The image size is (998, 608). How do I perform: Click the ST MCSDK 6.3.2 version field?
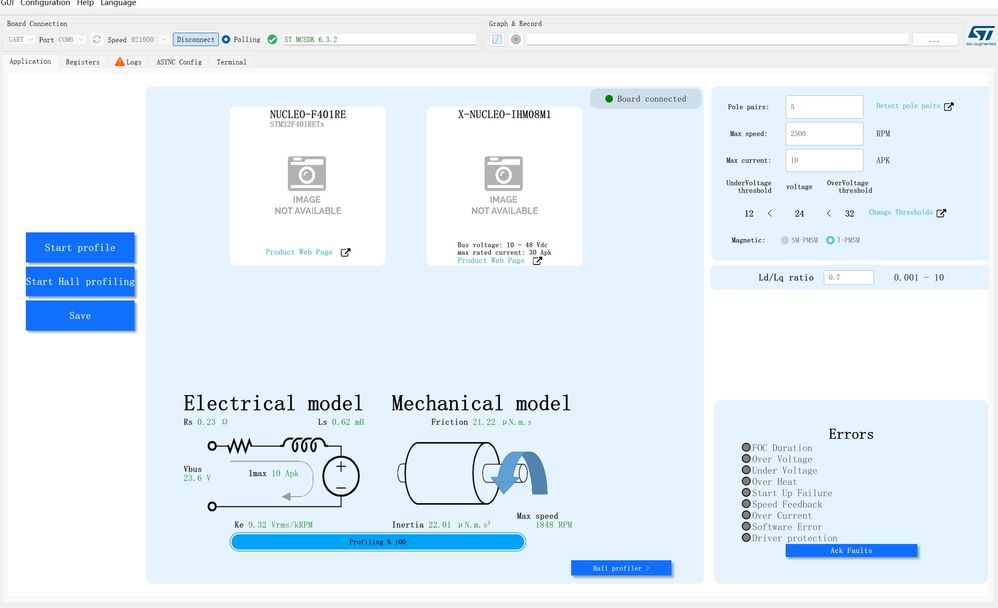[x=379, y=39]
